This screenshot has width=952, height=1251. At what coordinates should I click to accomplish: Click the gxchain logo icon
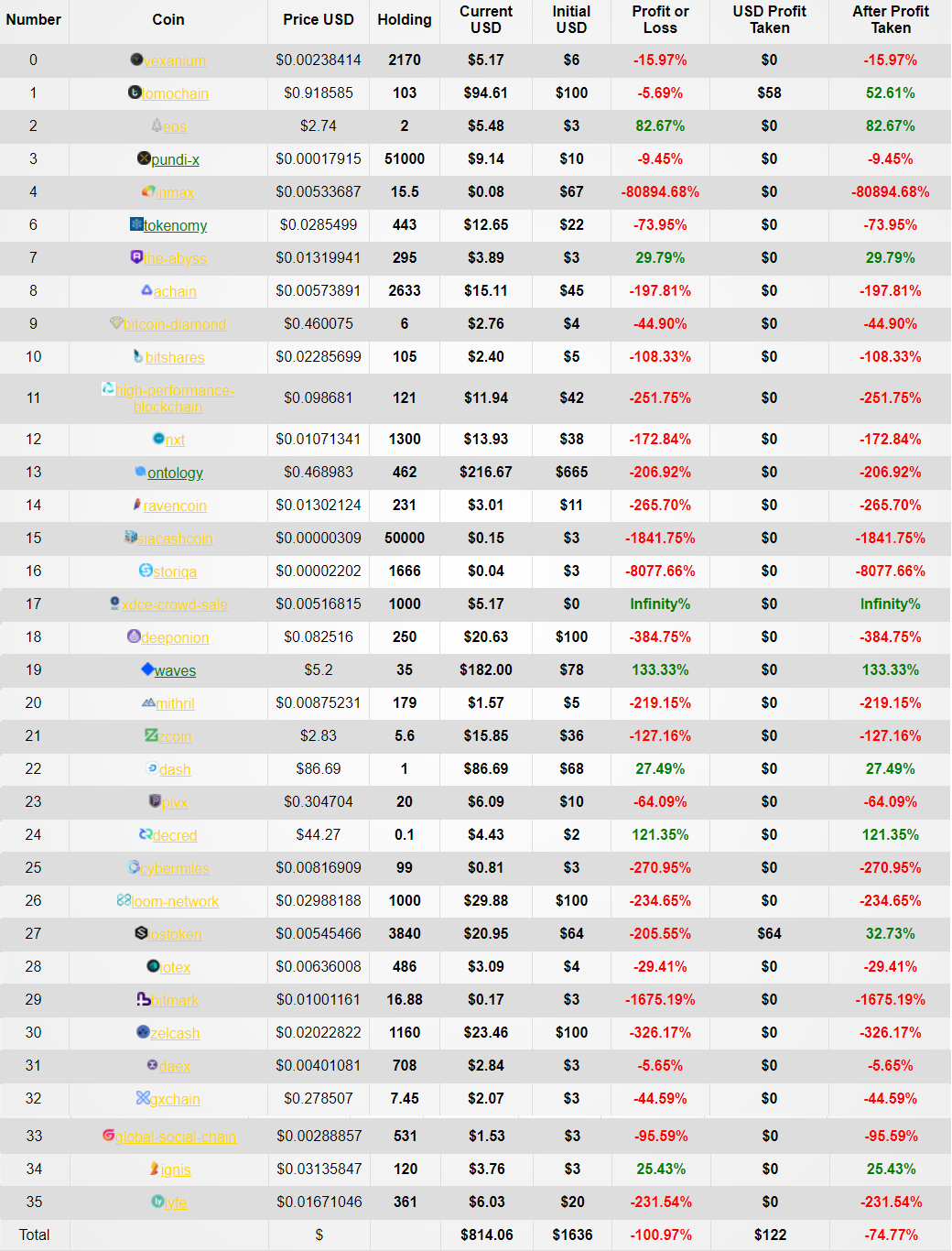click(x=143, y=1098)
